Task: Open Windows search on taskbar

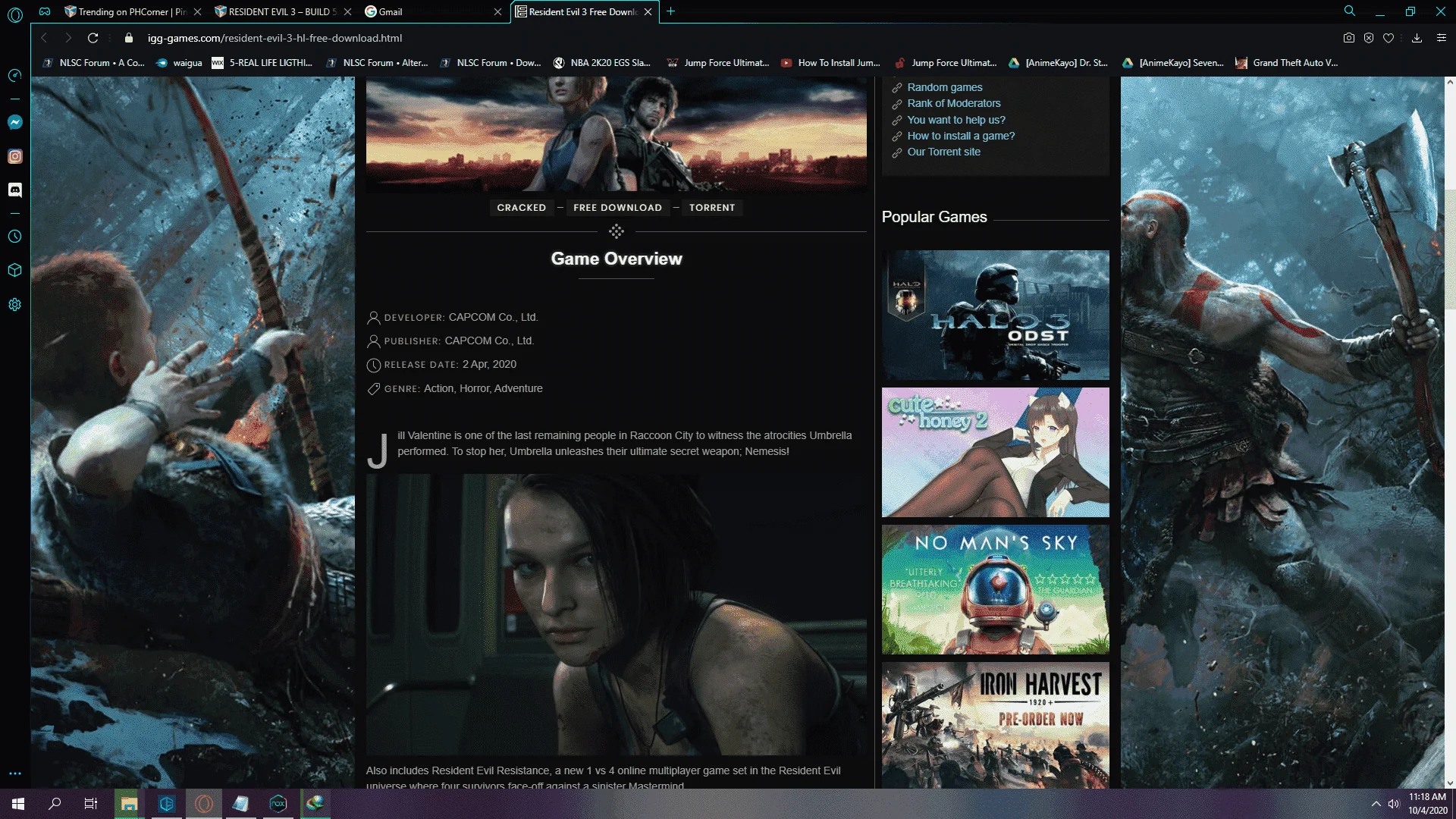Action: click(55, 804)
